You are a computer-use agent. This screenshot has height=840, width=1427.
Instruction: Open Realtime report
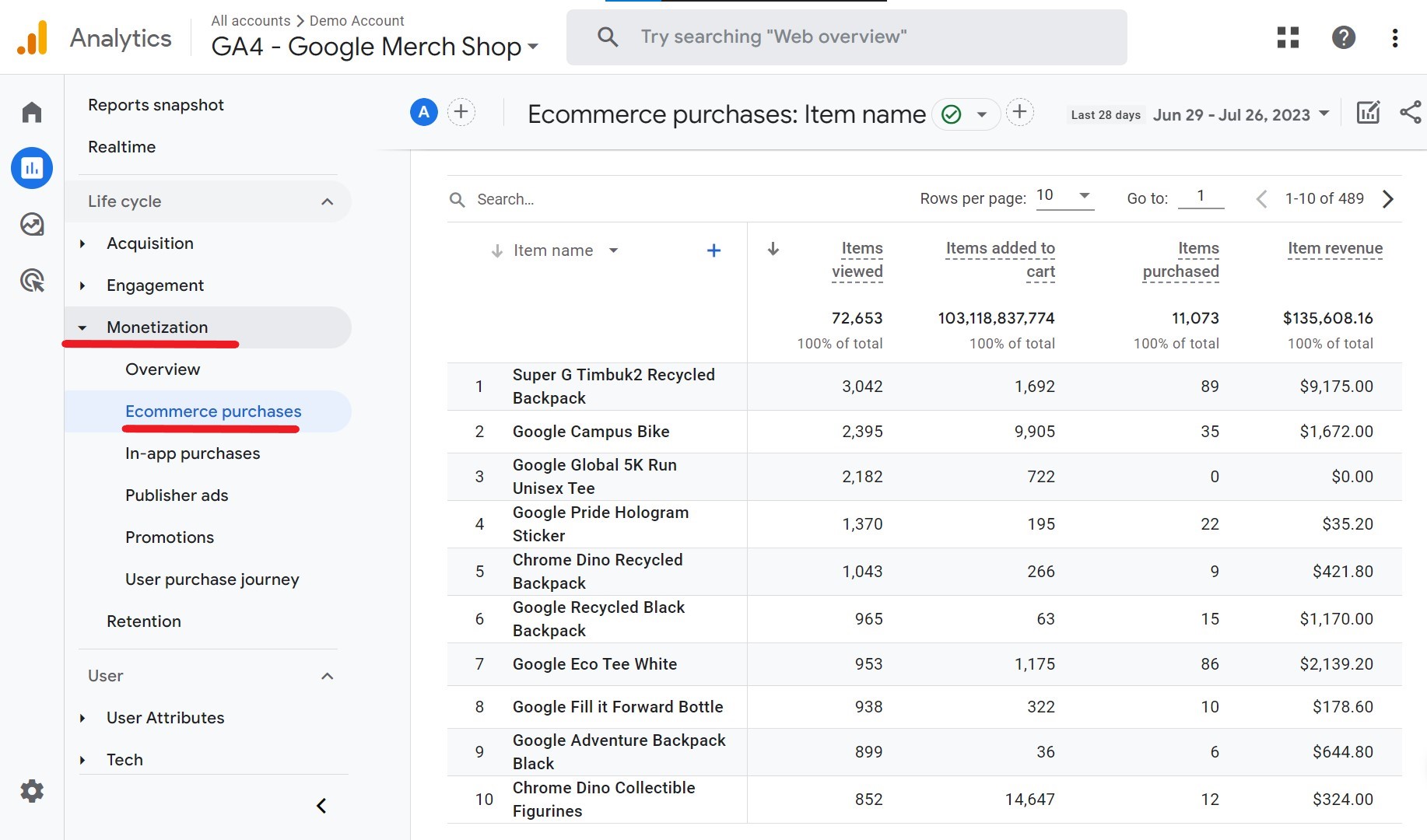pyautogui.click(x=121, y=147)
